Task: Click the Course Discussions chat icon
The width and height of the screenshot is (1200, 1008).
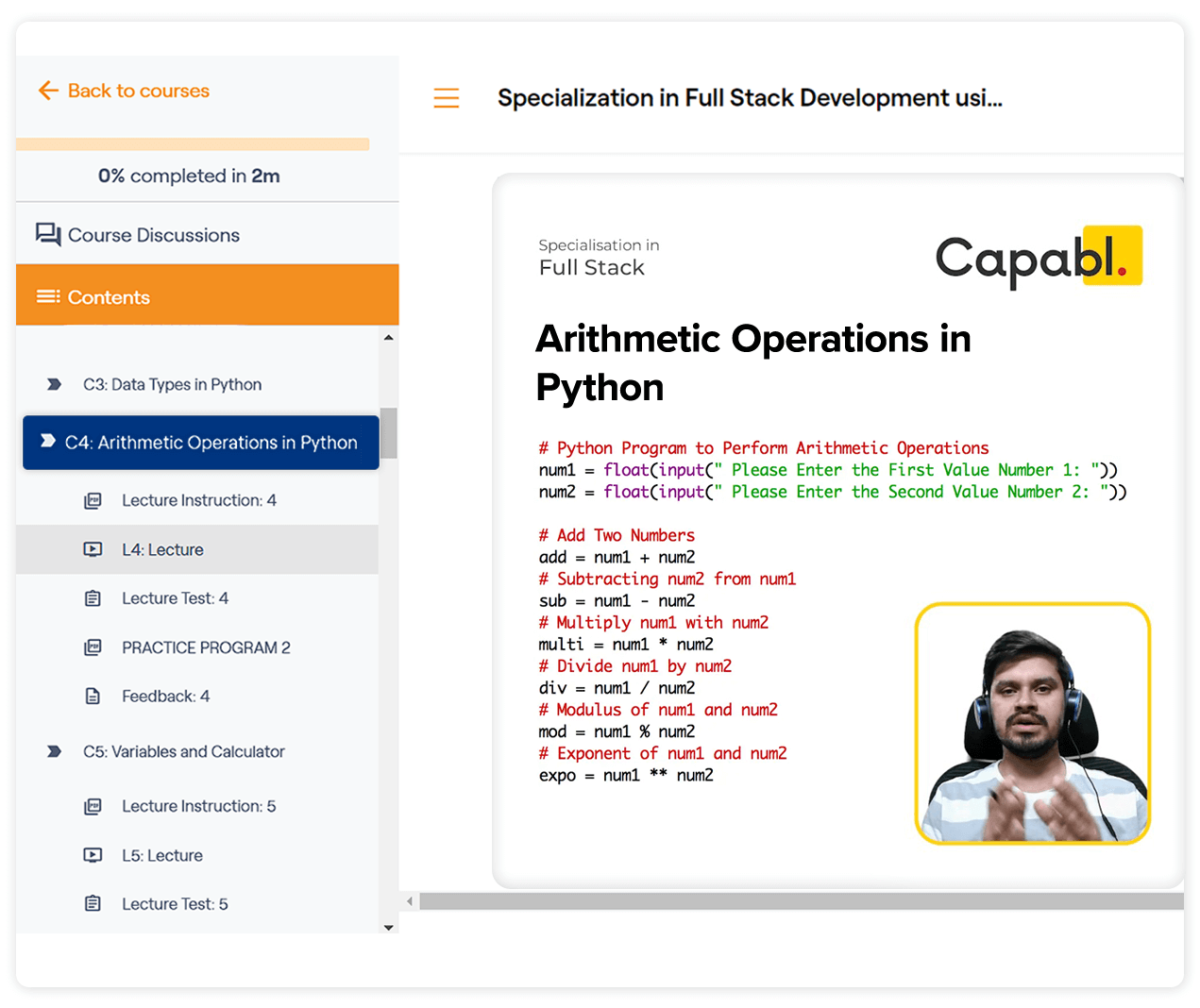Action: (x=48, y=234)
